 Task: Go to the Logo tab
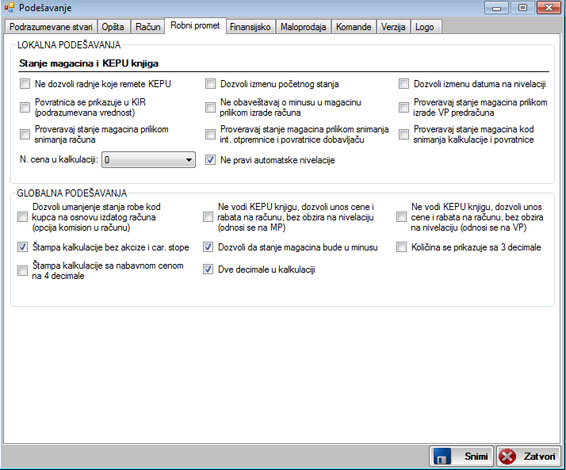(x=424, y=27)
